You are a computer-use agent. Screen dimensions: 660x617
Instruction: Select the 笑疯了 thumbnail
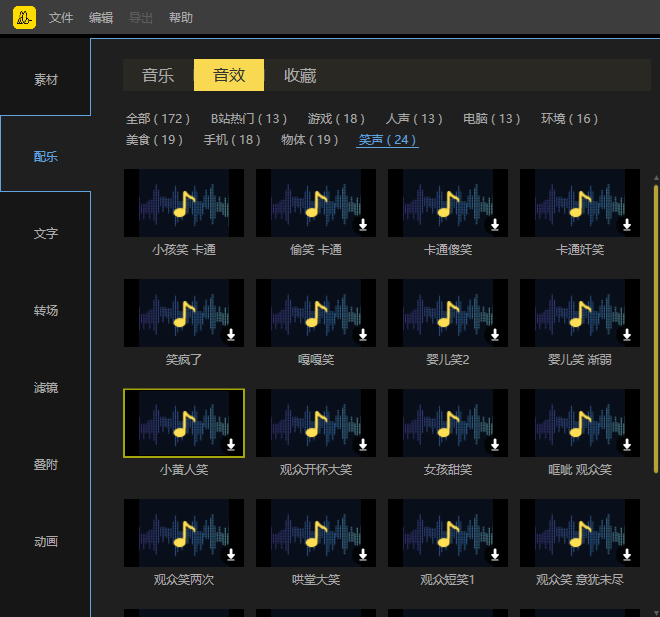[x=184, y=313]
